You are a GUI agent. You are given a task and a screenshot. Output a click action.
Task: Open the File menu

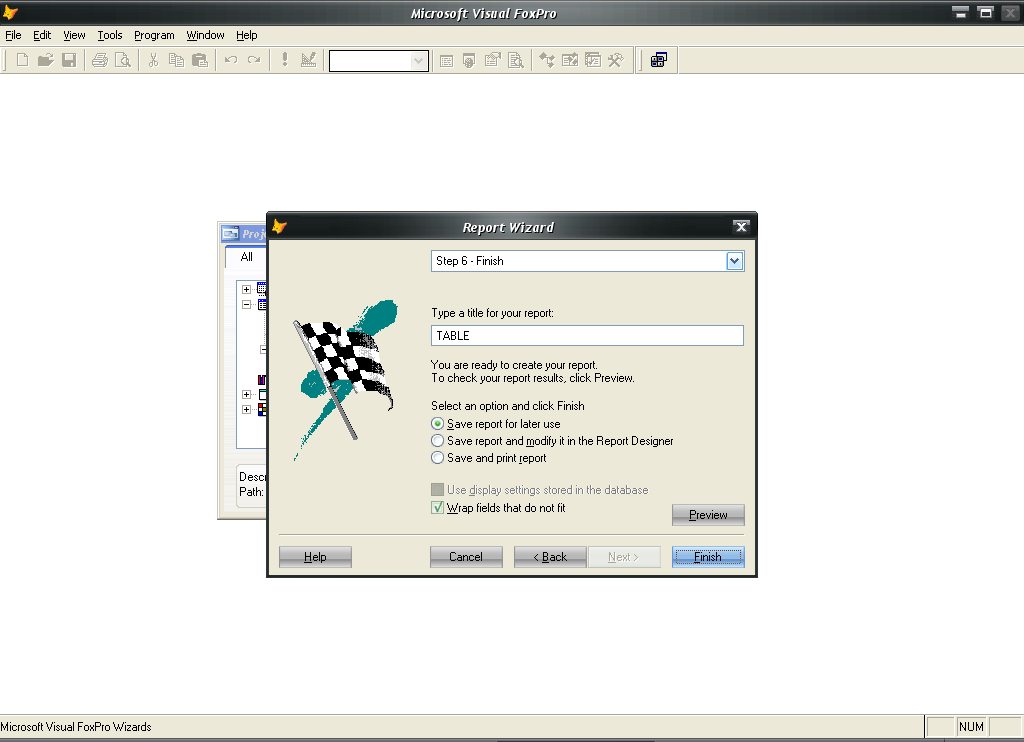[x=13, y=35]
